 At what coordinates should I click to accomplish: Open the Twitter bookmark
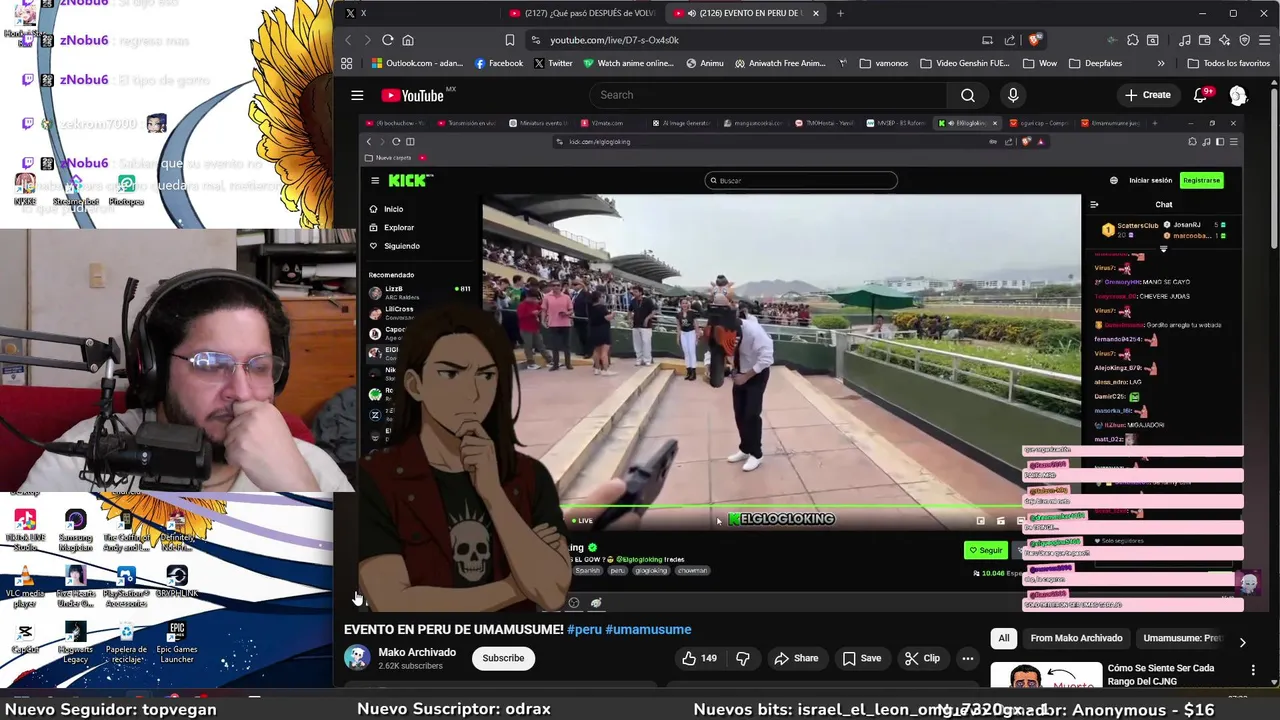(x=553, y=63)
